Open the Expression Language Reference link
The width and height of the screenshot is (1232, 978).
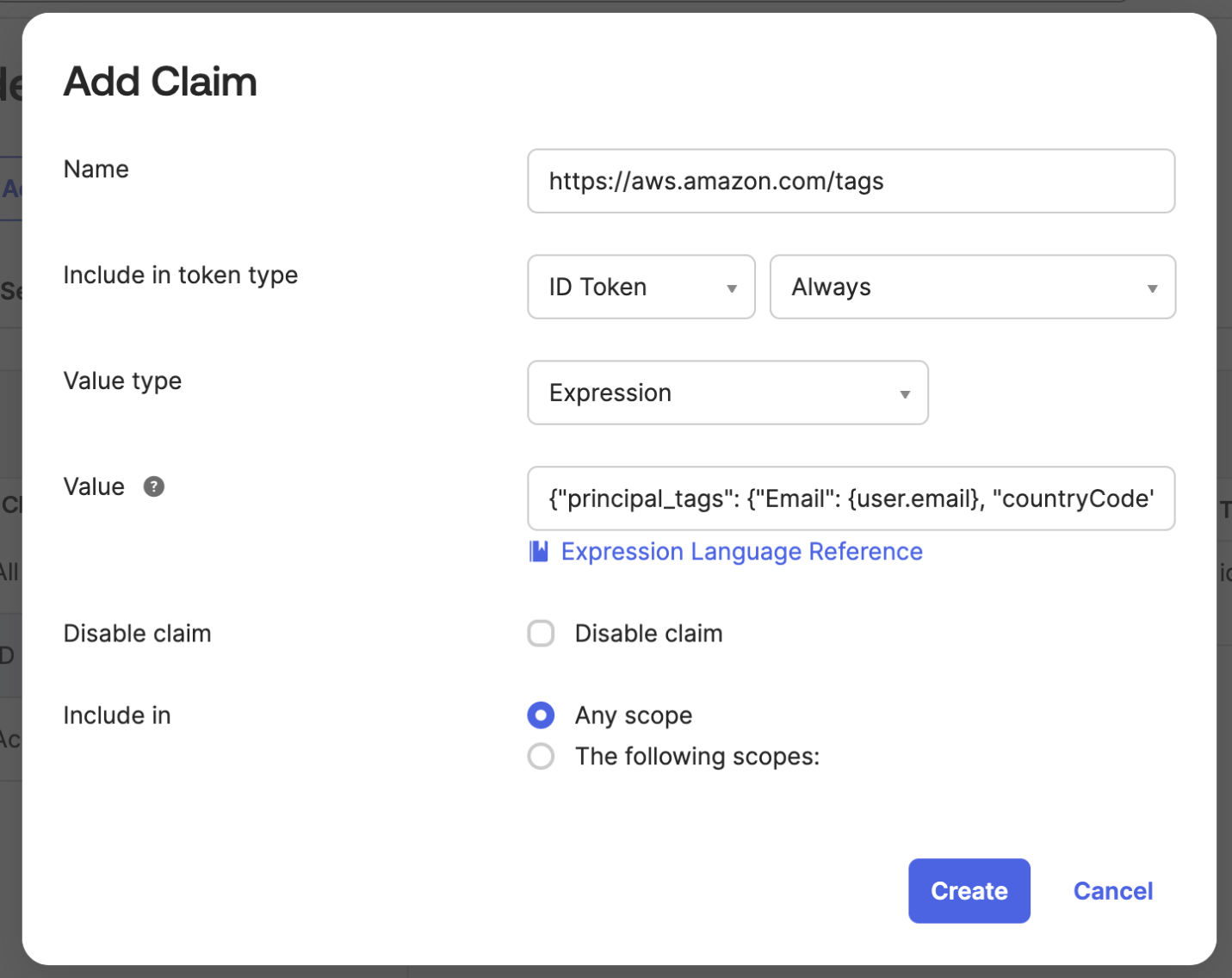[x=741, y=552]
